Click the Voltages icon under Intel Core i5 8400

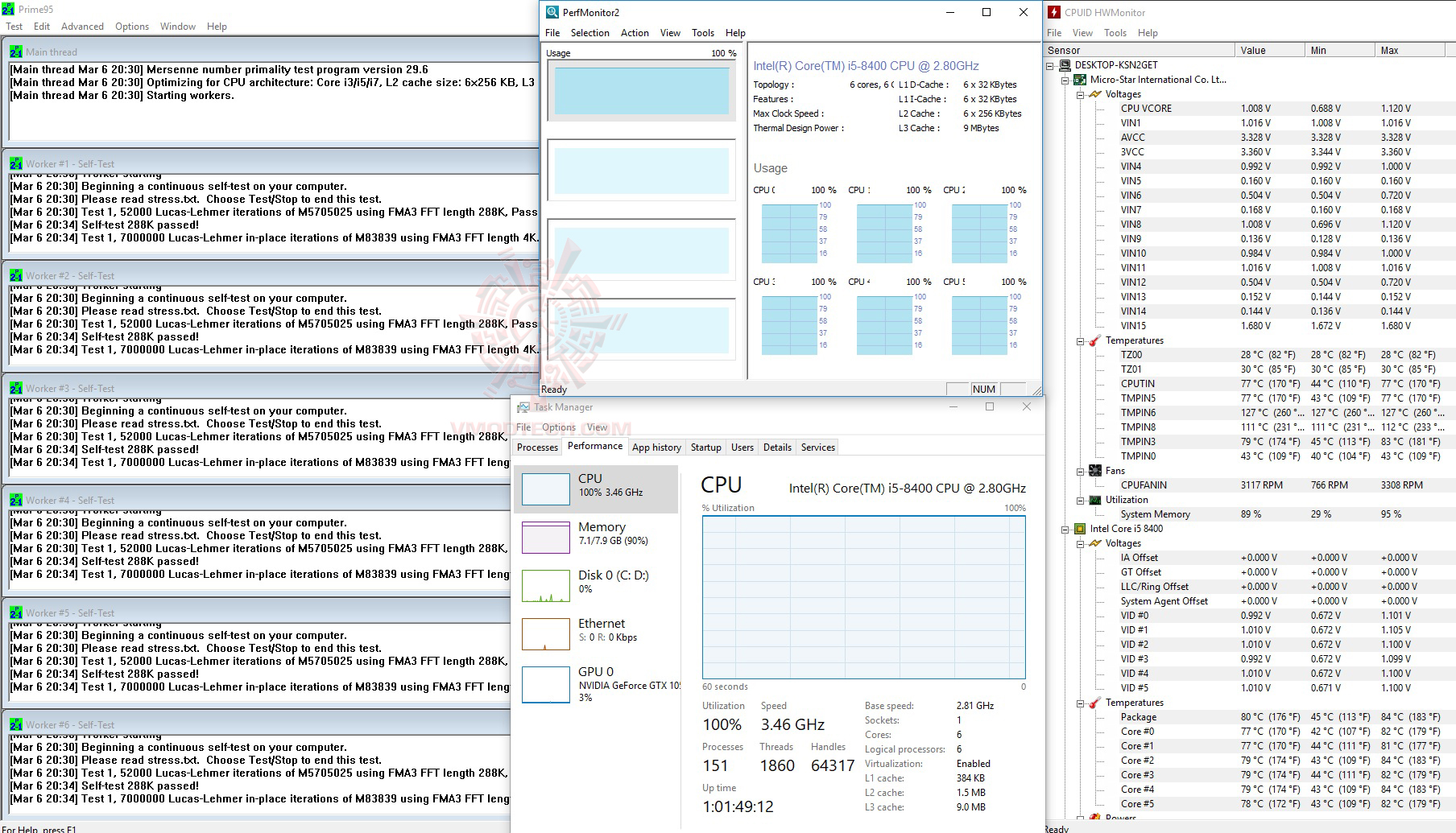[1095, 543]
